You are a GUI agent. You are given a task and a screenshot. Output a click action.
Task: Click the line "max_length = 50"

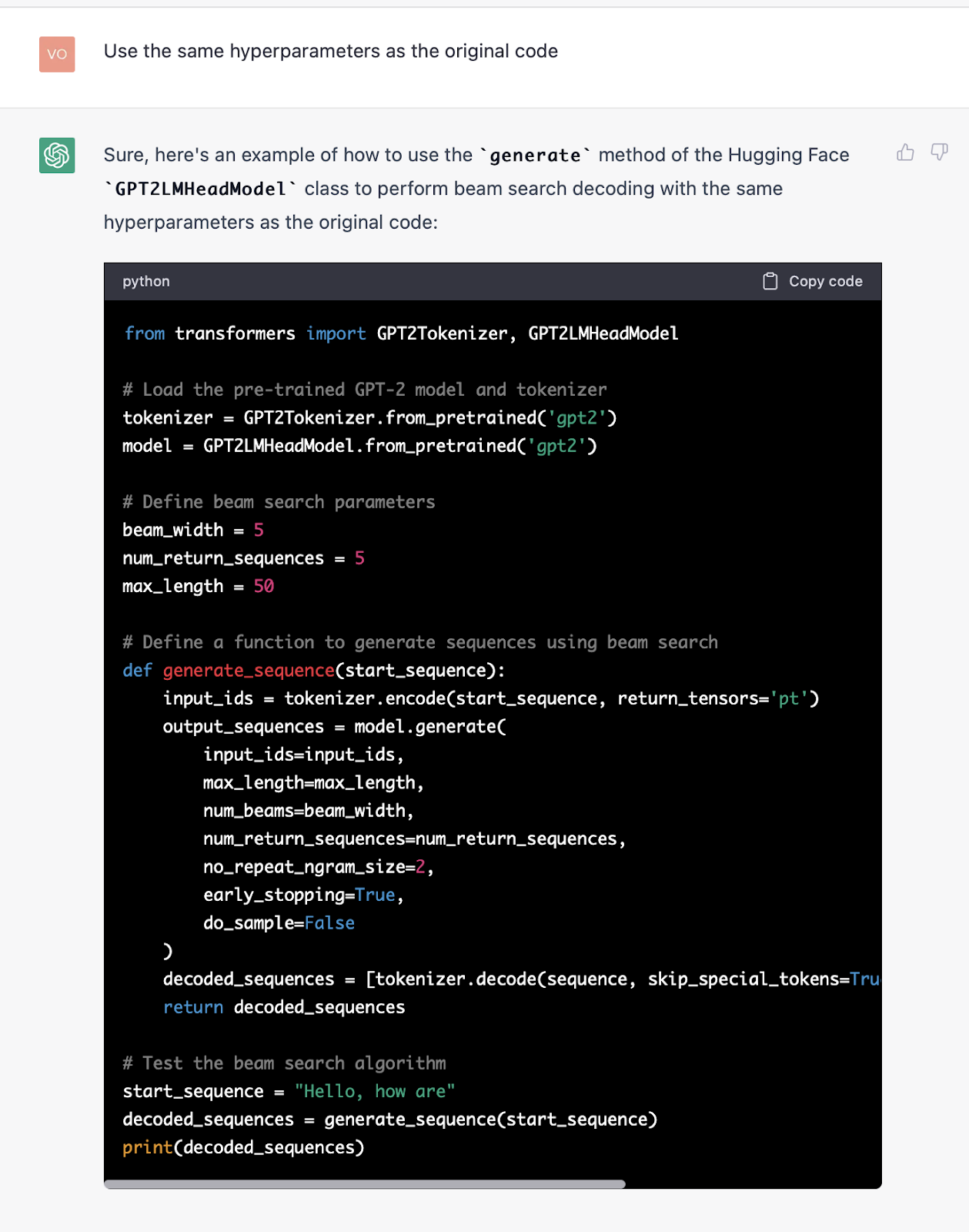pyautogui.click(x=199, y=586)
